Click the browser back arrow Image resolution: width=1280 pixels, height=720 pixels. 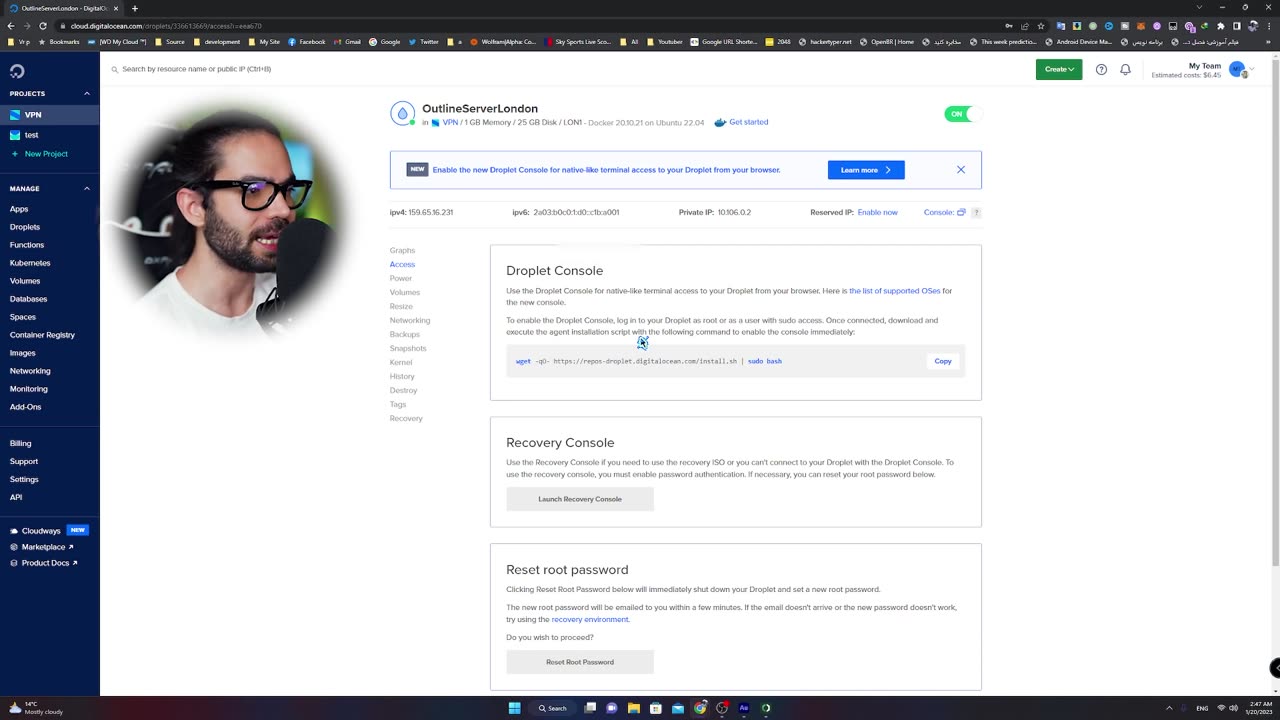(x=10, y=26)
